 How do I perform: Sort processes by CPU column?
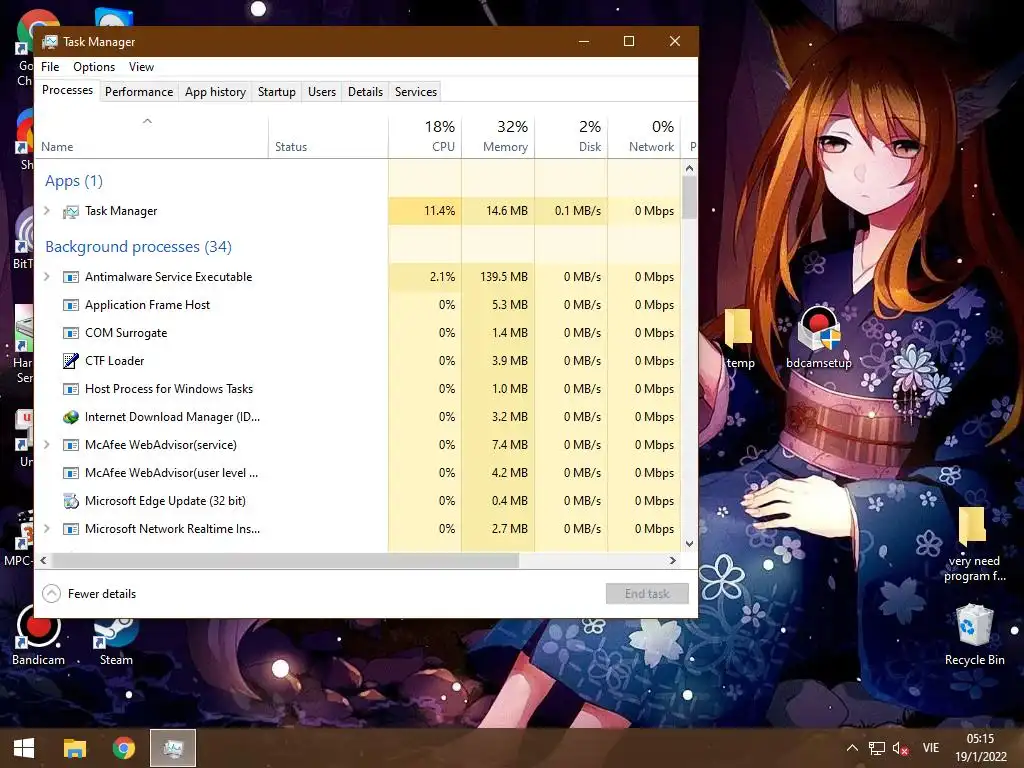pos(425,136)
